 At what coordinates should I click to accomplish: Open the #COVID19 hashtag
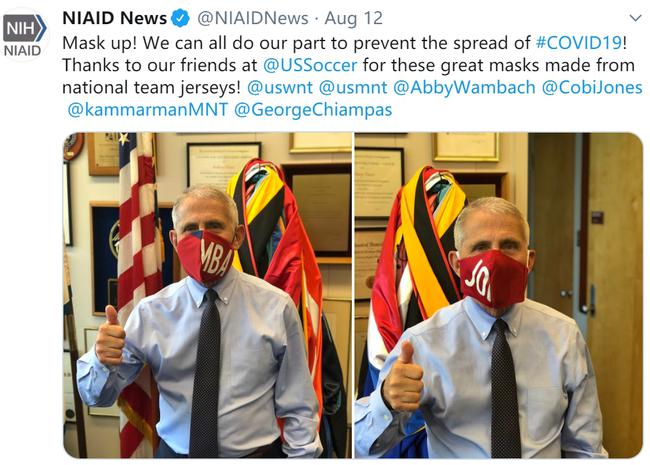579,43
